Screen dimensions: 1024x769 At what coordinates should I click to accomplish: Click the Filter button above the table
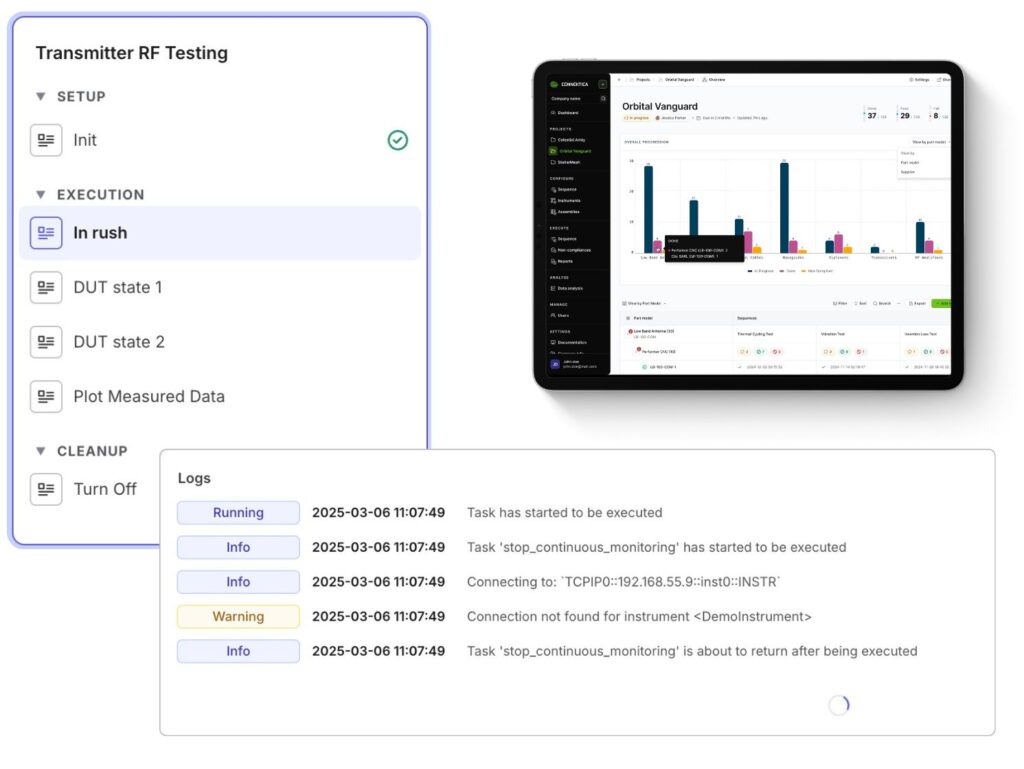[840, 304]
